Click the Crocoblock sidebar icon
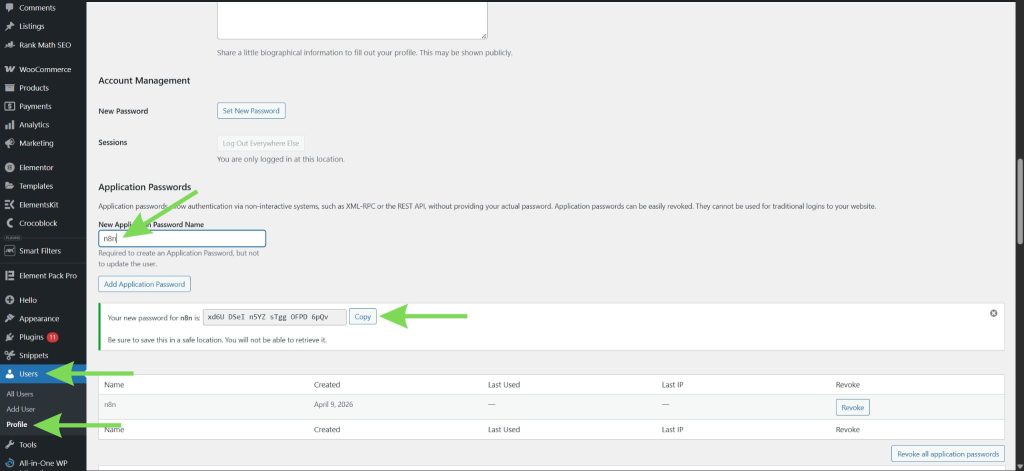This screenshot has height=471, width=1024. coord(10,223)
